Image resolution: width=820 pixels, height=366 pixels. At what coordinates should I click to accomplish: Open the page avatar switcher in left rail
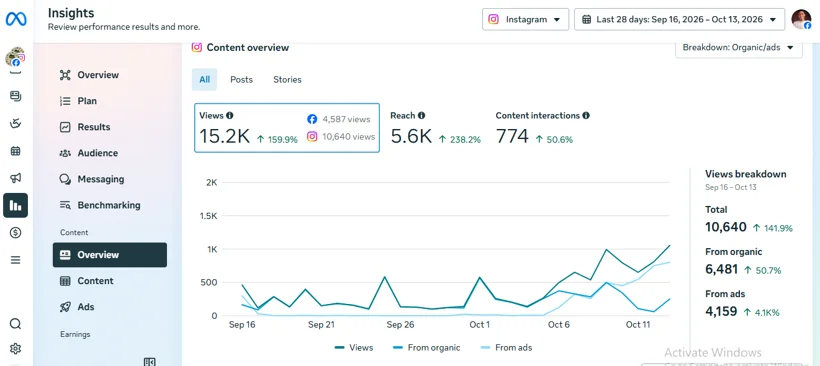click(15, 56)
